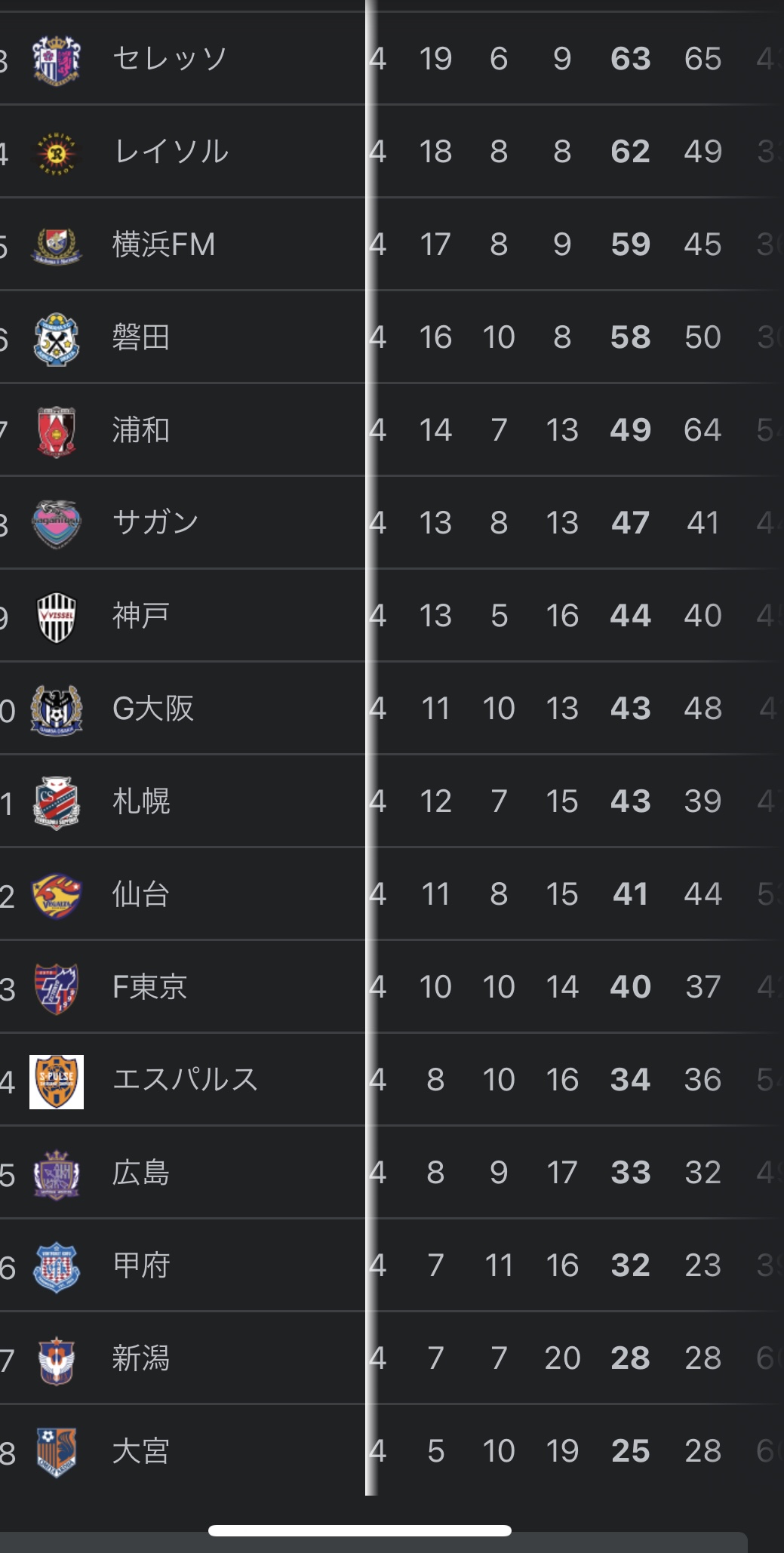
Task: Tap the 横浜FM club crest
Action: (57, 244)
